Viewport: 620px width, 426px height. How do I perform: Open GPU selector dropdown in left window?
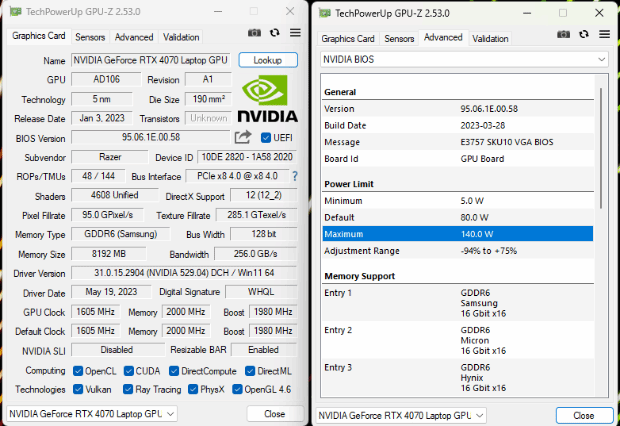[x=92, y=414]
